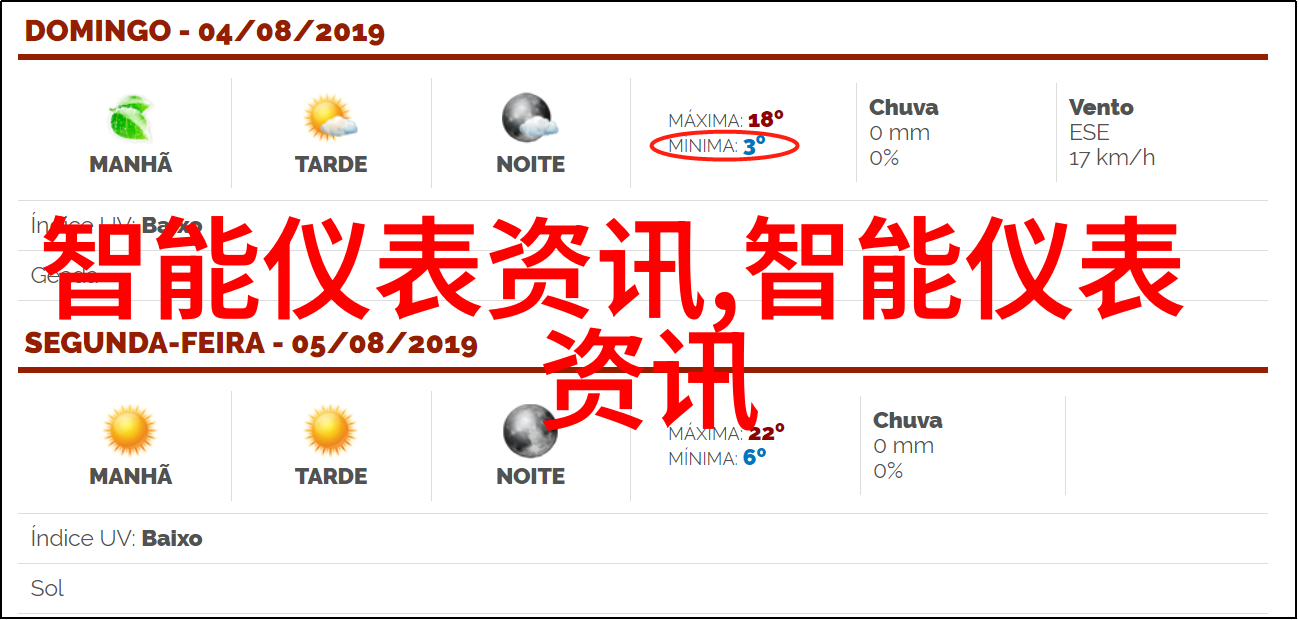Select the DOMINGO - 04/08/2019 heading
This screenshot has height=620, width=1299.
pos(205,32)
